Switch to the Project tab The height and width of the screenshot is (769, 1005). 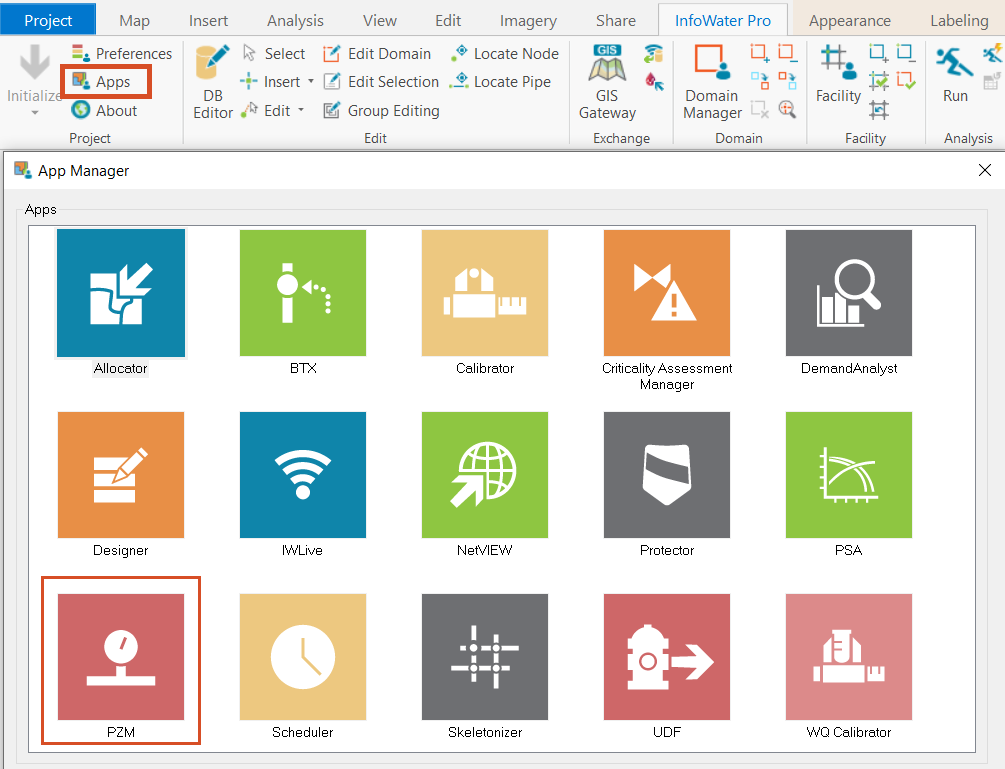click(x=48, y=20)
